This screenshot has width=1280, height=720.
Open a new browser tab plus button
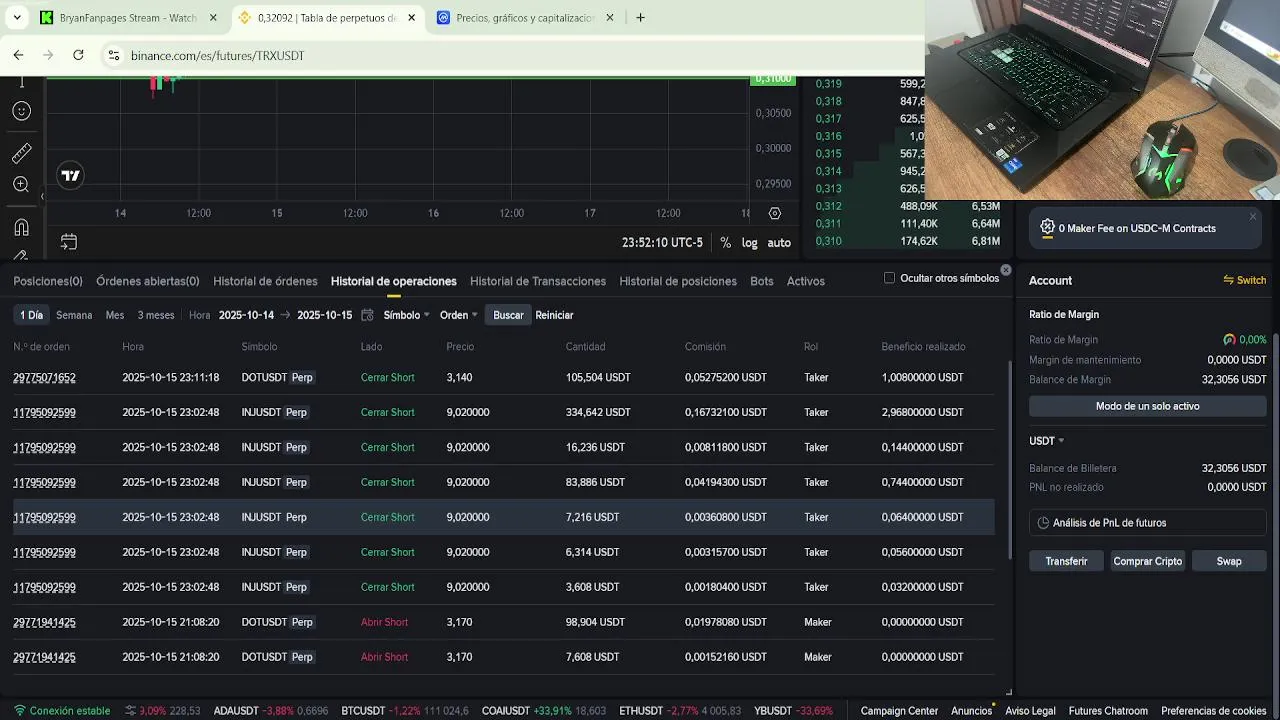coord(640,18)
